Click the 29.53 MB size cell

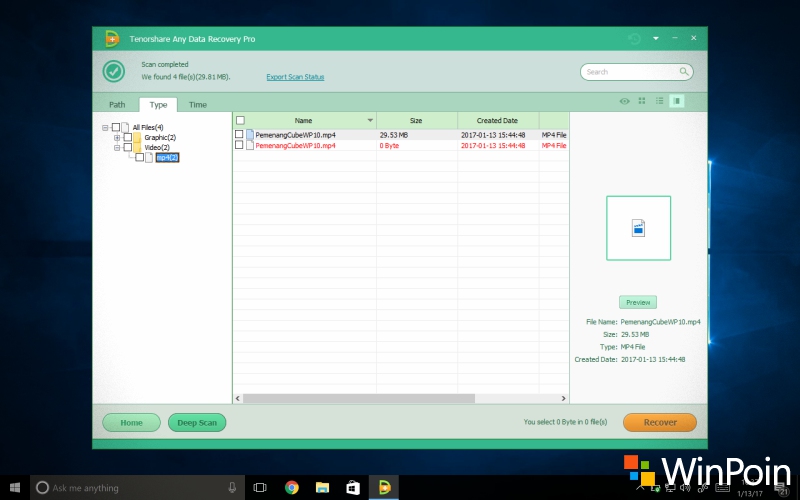tap(393, 135)
